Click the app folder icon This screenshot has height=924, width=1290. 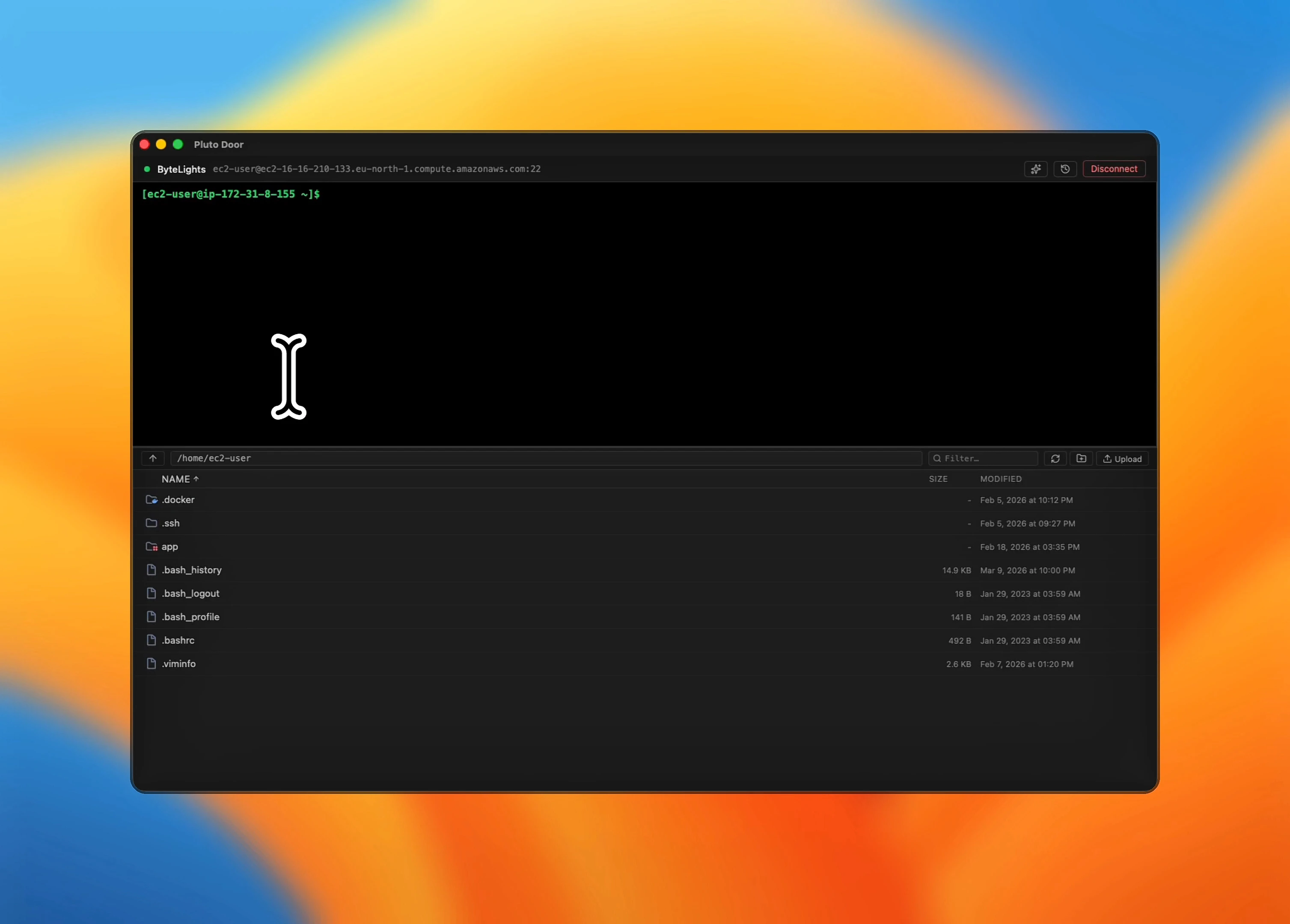151,546
